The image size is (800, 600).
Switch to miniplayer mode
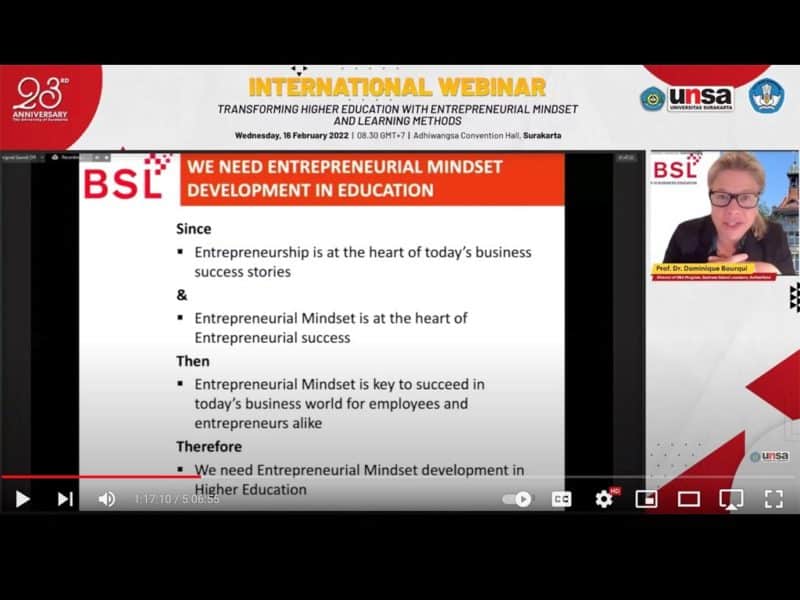[x=646, y=499]
